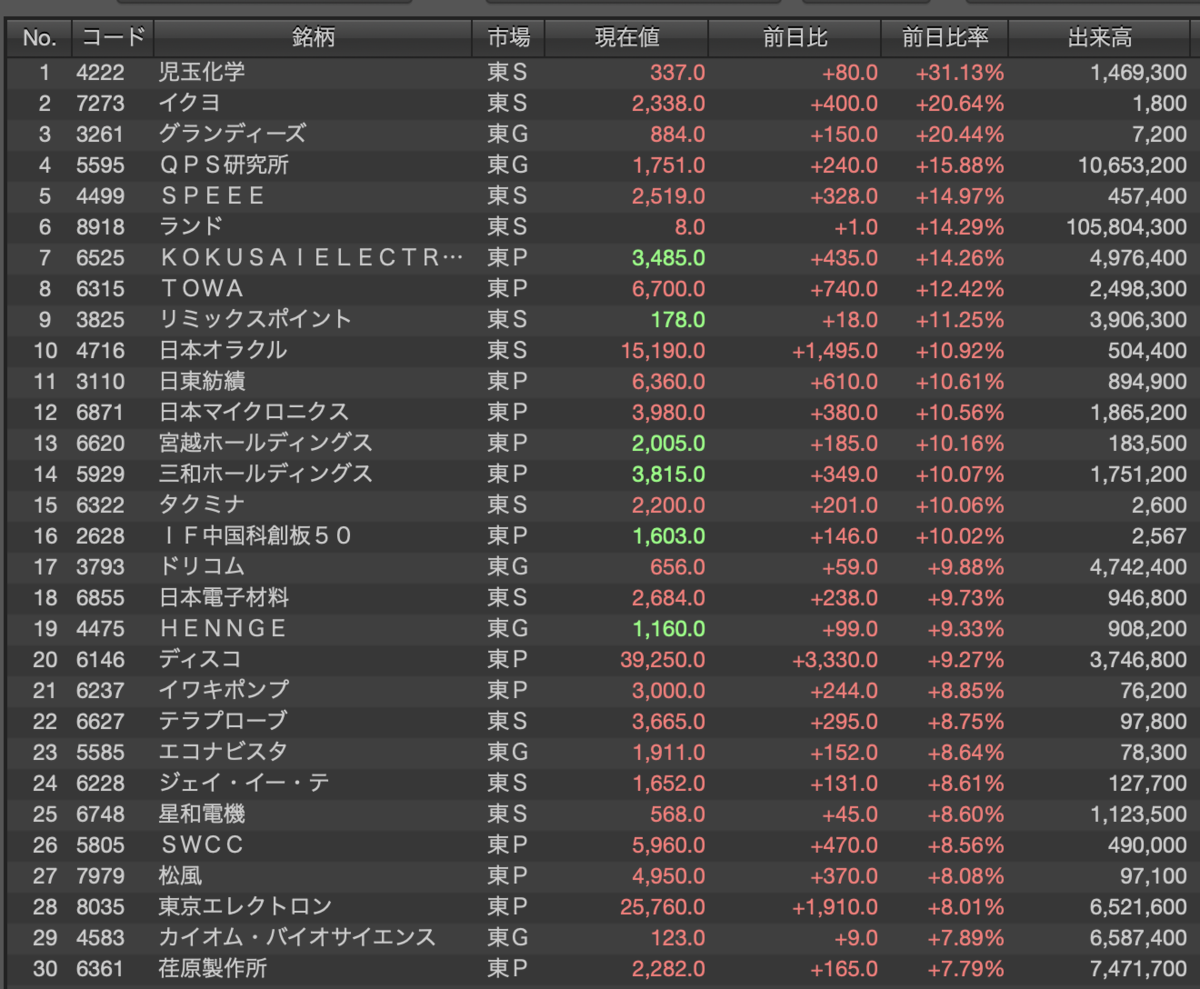Image resolution: width=1200 pixels, height=989 pixels.
Task: Click the change value +3,330.0
Action: tap(836, 660)
